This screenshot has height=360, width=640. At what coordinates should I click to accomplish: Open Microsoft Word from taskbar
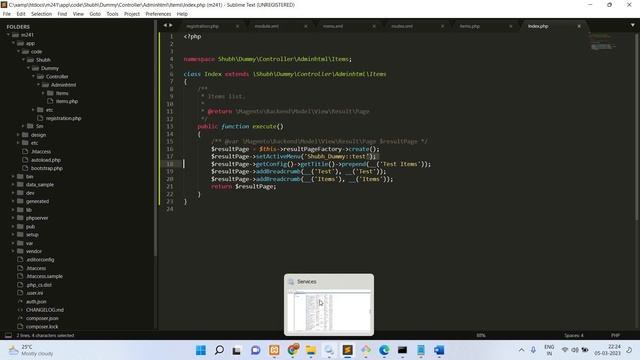tap(439, 350)
